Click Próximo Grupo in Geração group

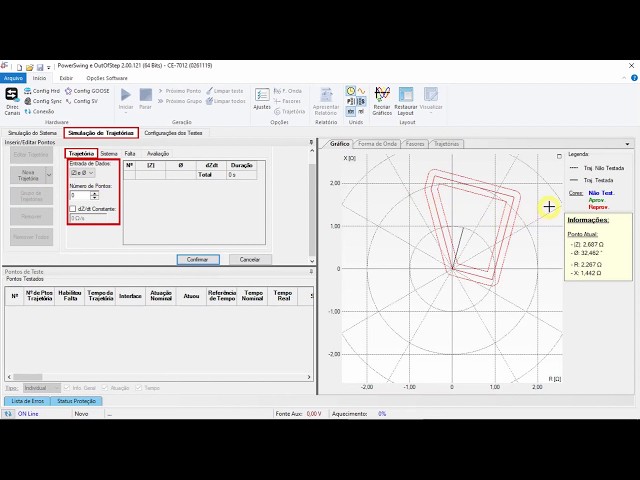[180, 101]
